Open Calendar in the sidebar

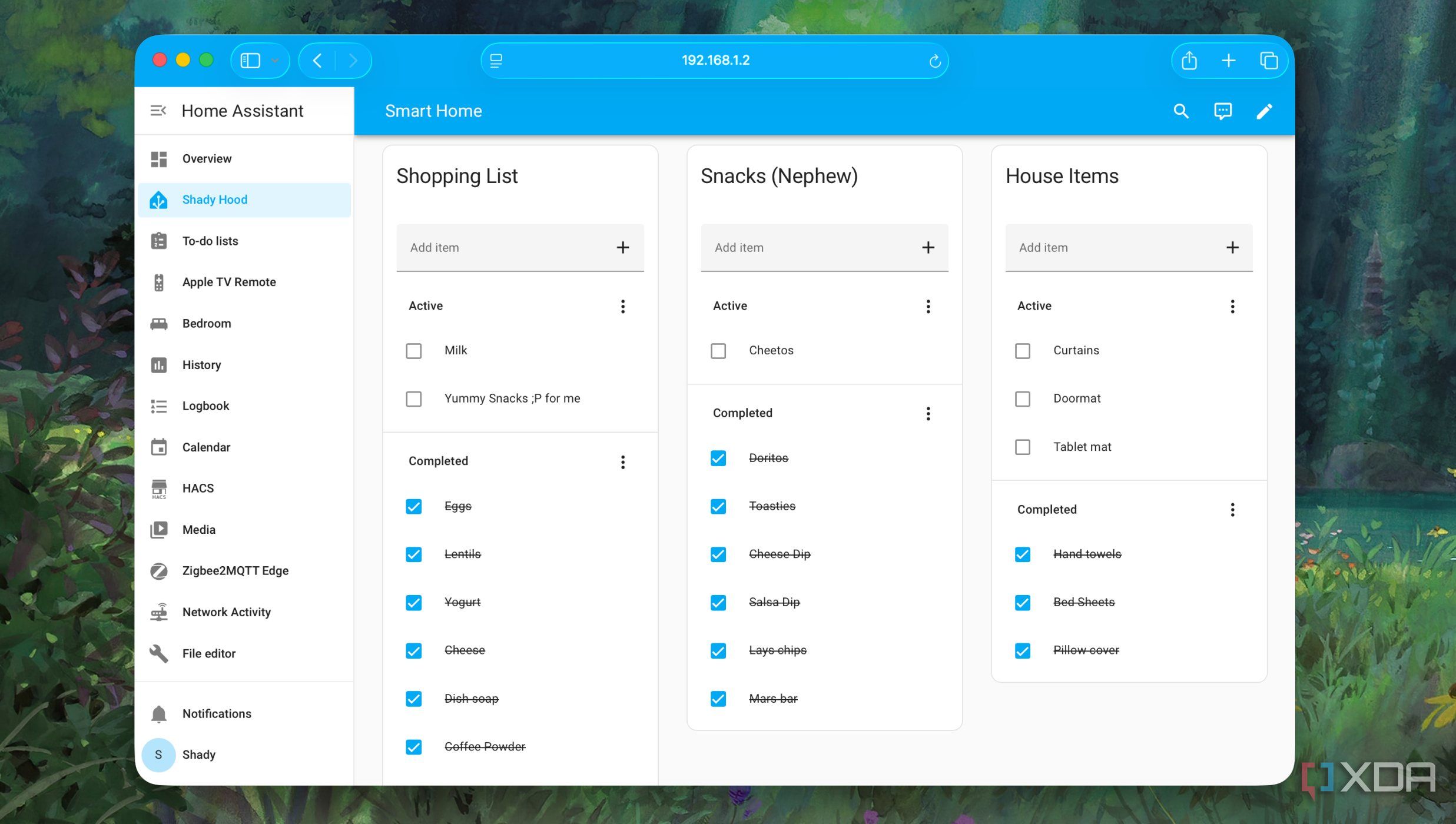click(x=245, y=447)
